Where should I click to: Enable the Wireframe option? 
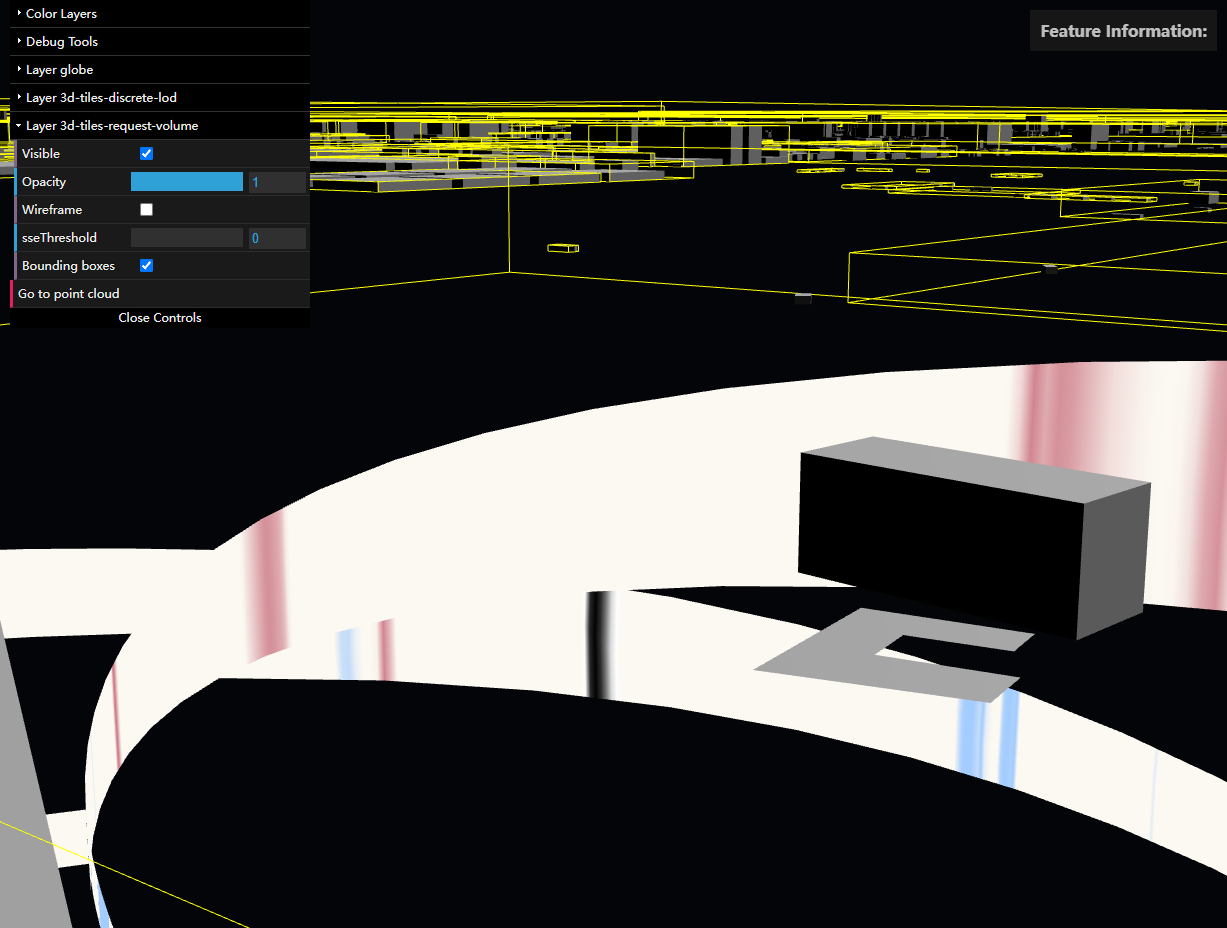pyautogui.click(x=146, y=209)
